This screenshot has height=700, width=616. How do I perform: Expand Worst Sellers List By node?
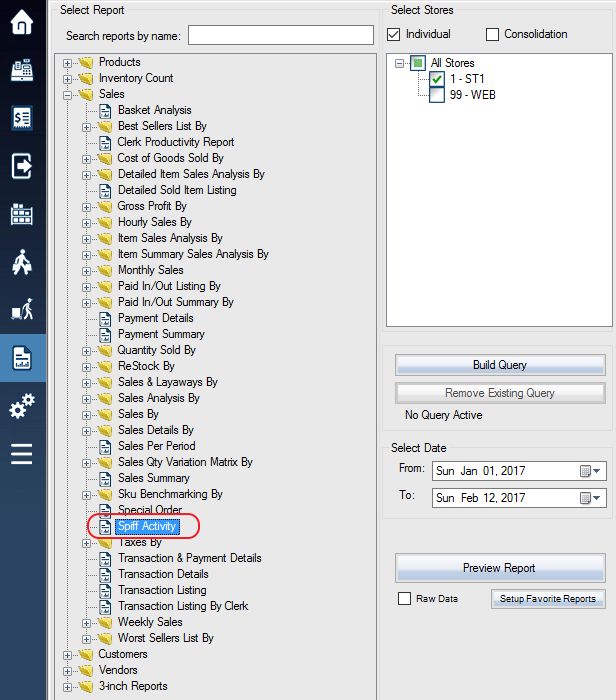pyautogui.click(x=87, y=639)
